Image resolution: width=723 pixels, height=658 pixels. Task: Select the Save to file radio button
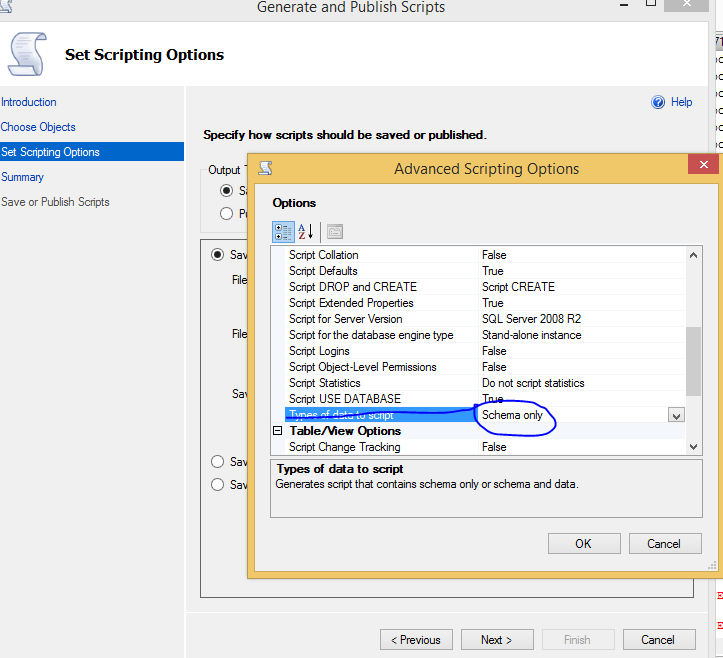(x=217, y=255)
